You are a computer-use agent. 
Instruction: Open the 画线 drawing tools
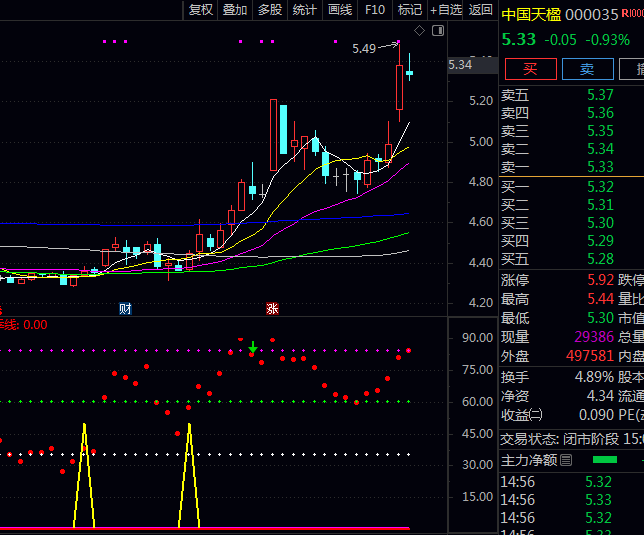[340, 10]
